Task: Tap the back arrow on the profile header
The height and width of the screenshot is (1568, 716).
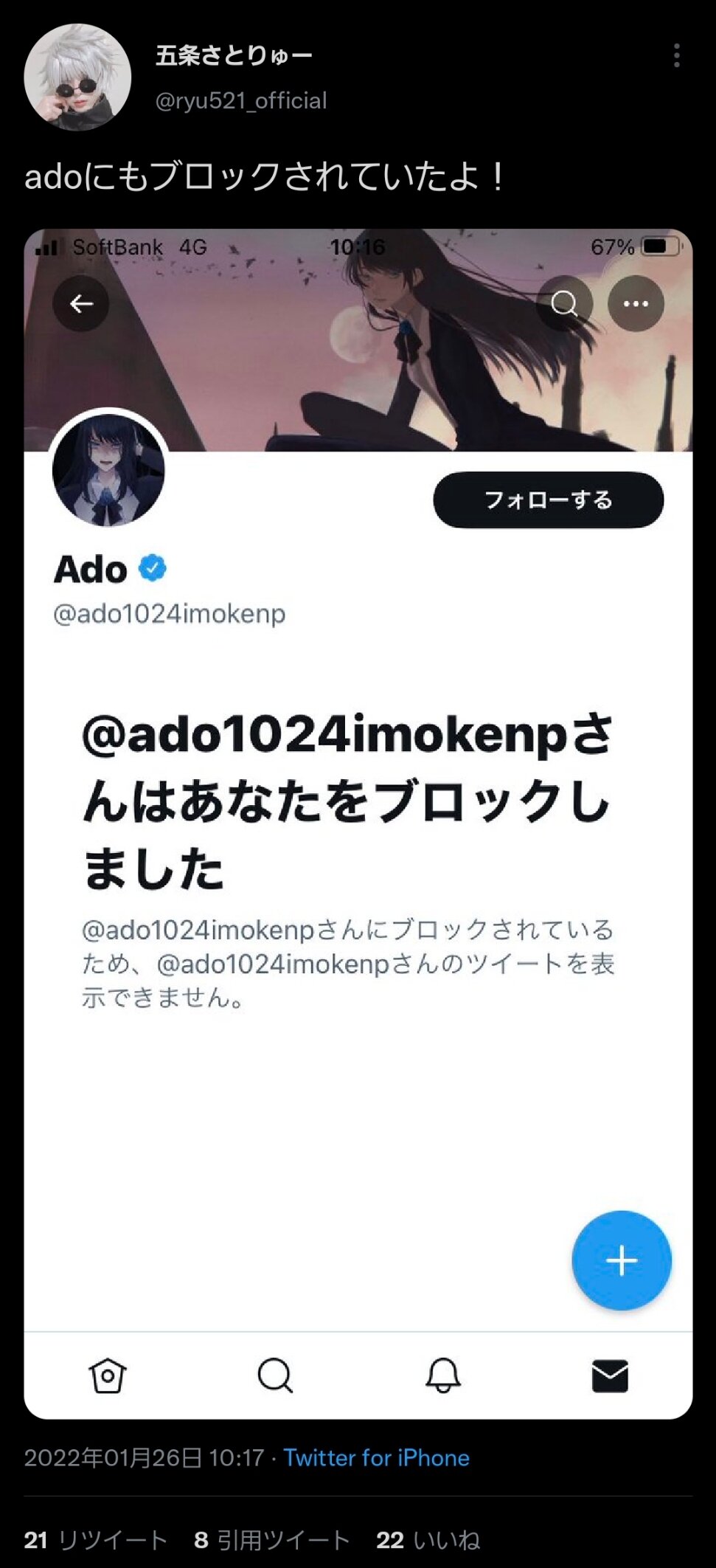Action: click(x=81, y=303)
